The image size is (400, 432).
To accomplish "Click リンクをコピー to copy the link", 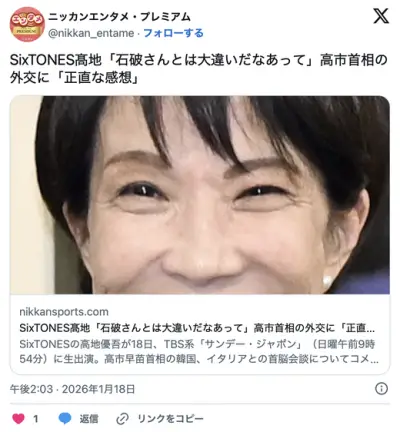I will click(170, 419).
